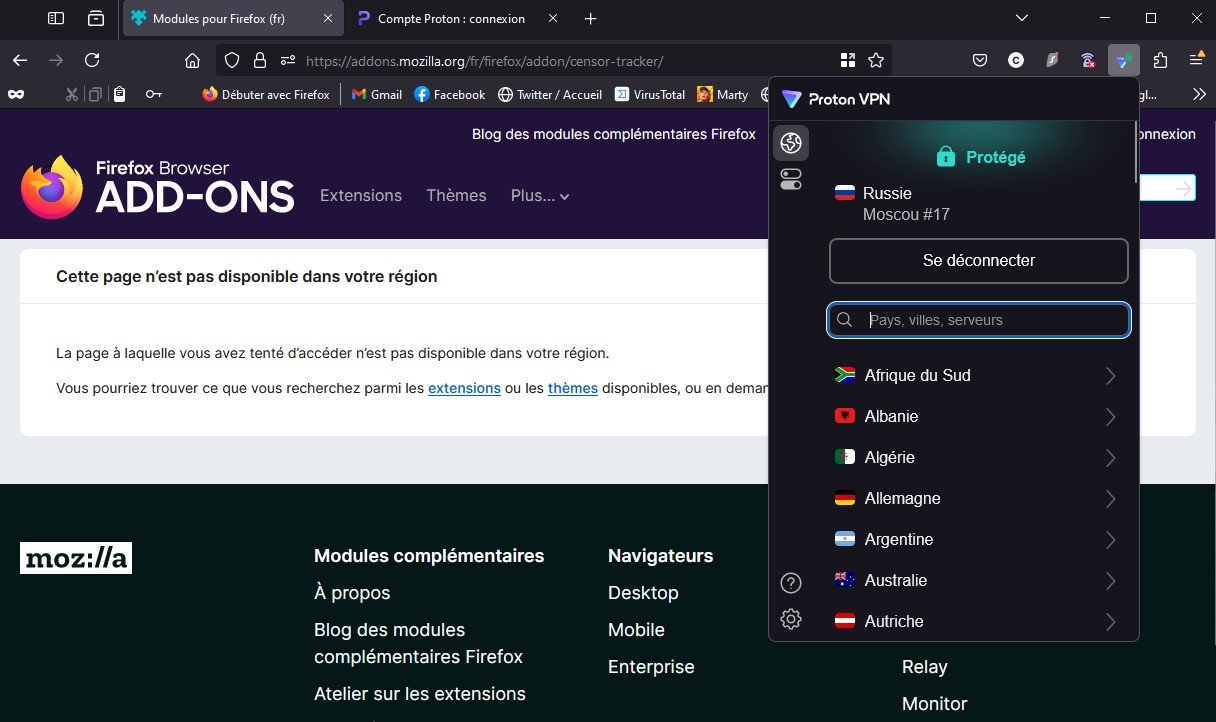Open Mobile under Navigateurs
The width and height of the screenshot is (1216, 722).
pos(636,630)
